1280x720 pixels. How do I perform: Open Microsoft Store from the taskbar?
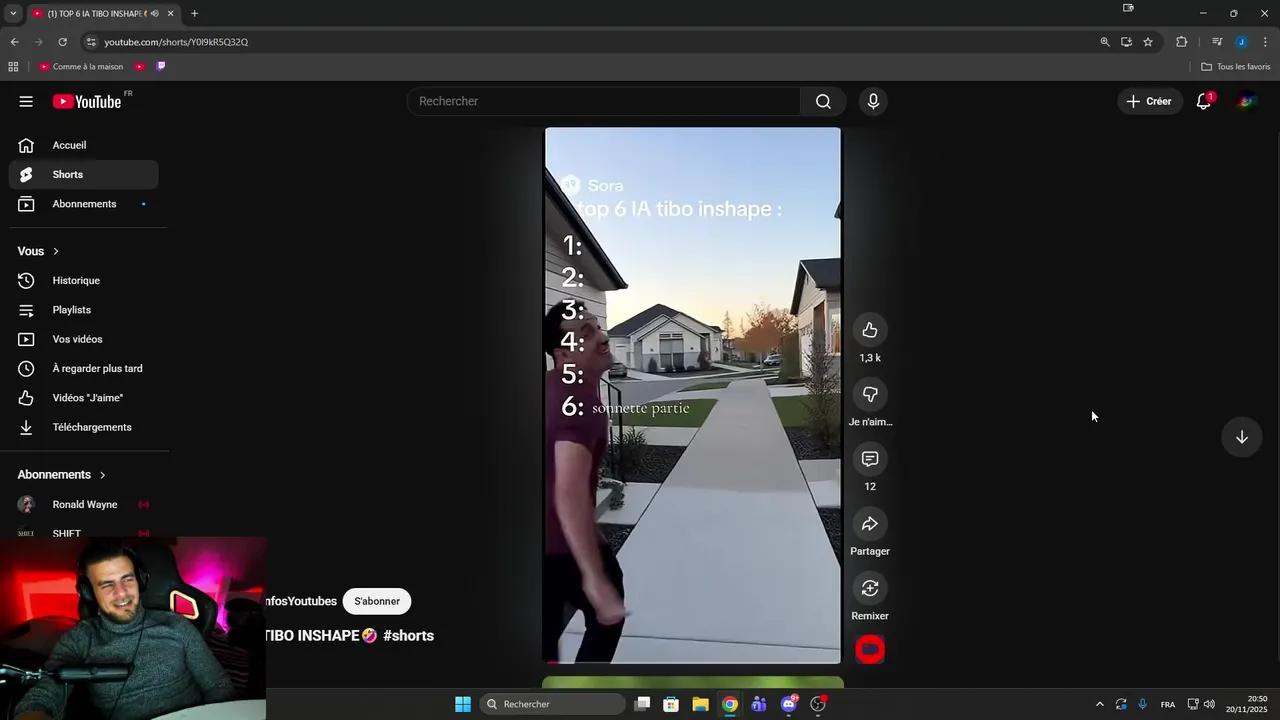(671, 704)
